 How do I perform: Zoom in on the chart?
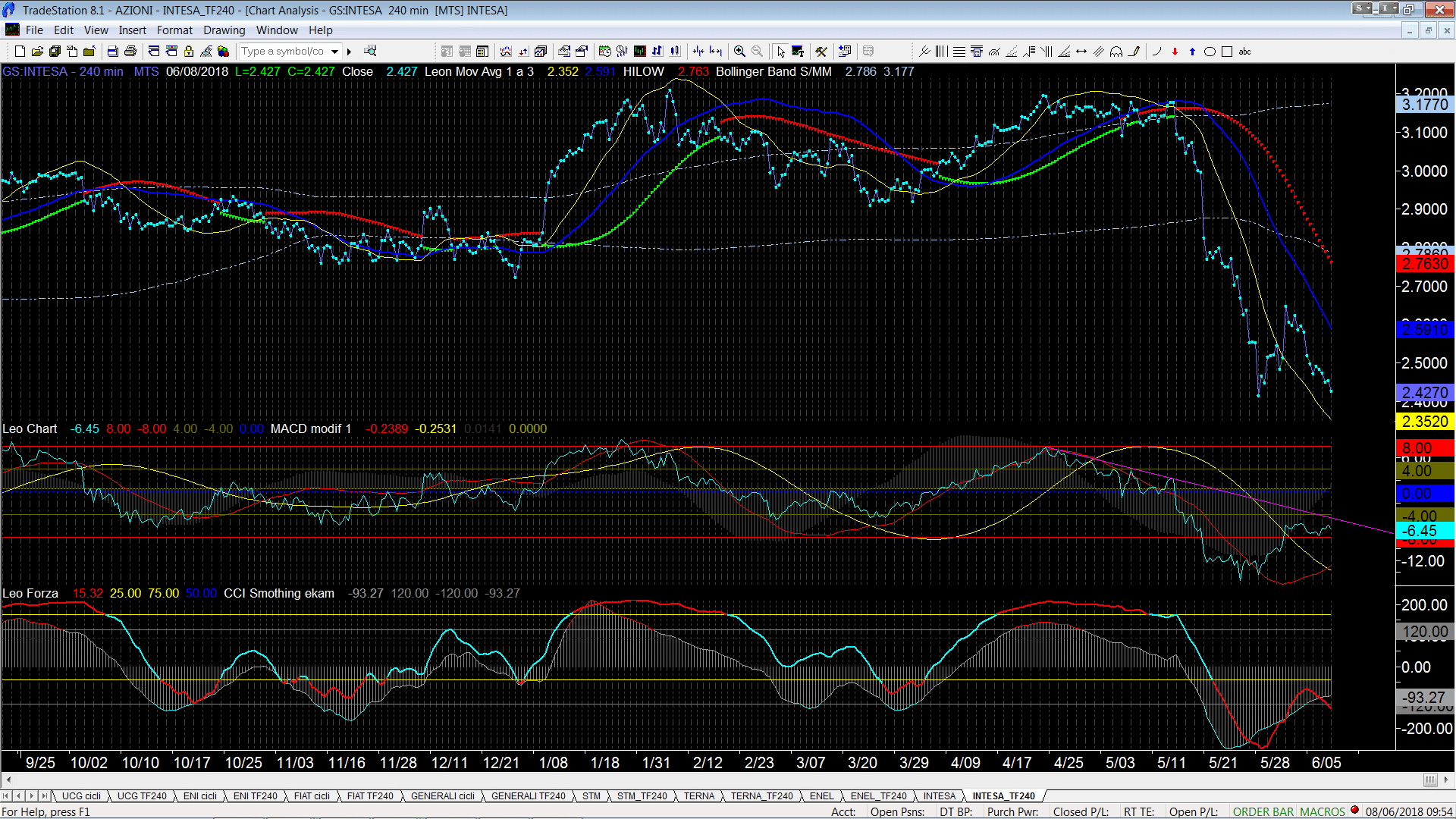tap(739, 52)
